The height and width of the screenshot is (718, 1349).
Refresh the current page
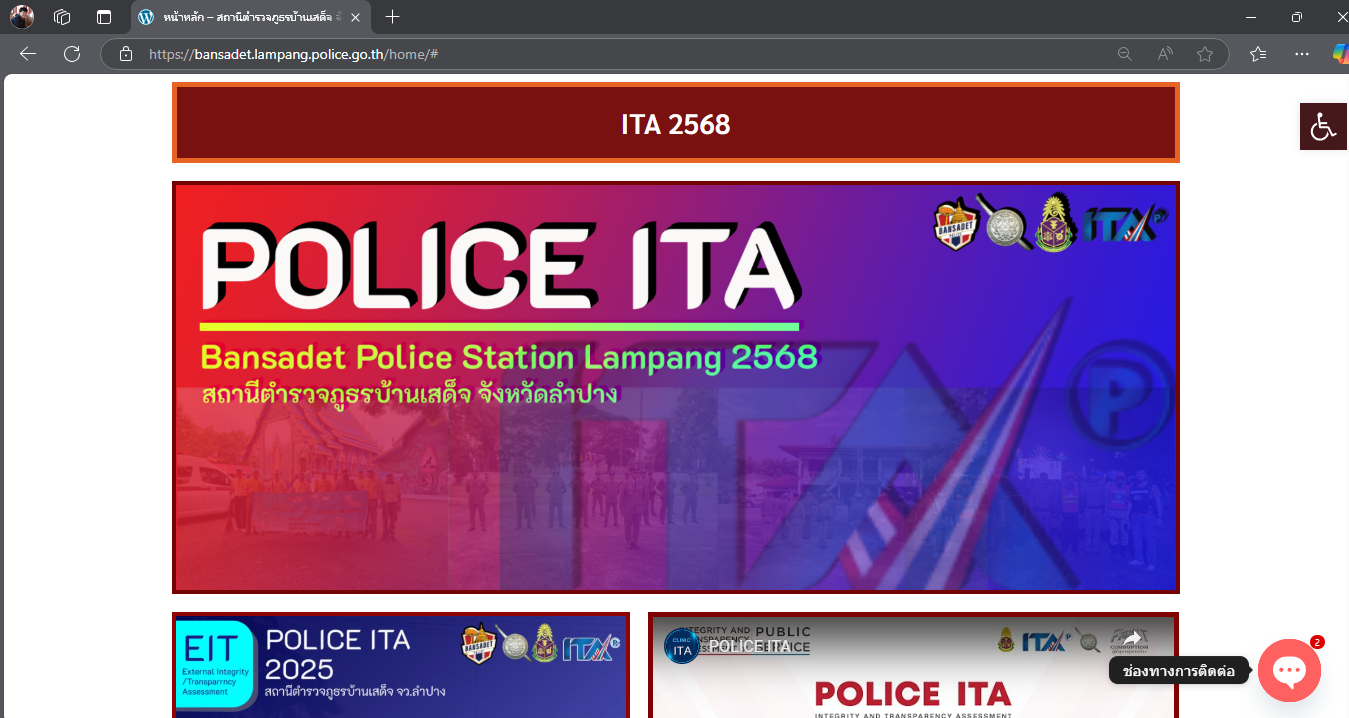tap(72, 54)
